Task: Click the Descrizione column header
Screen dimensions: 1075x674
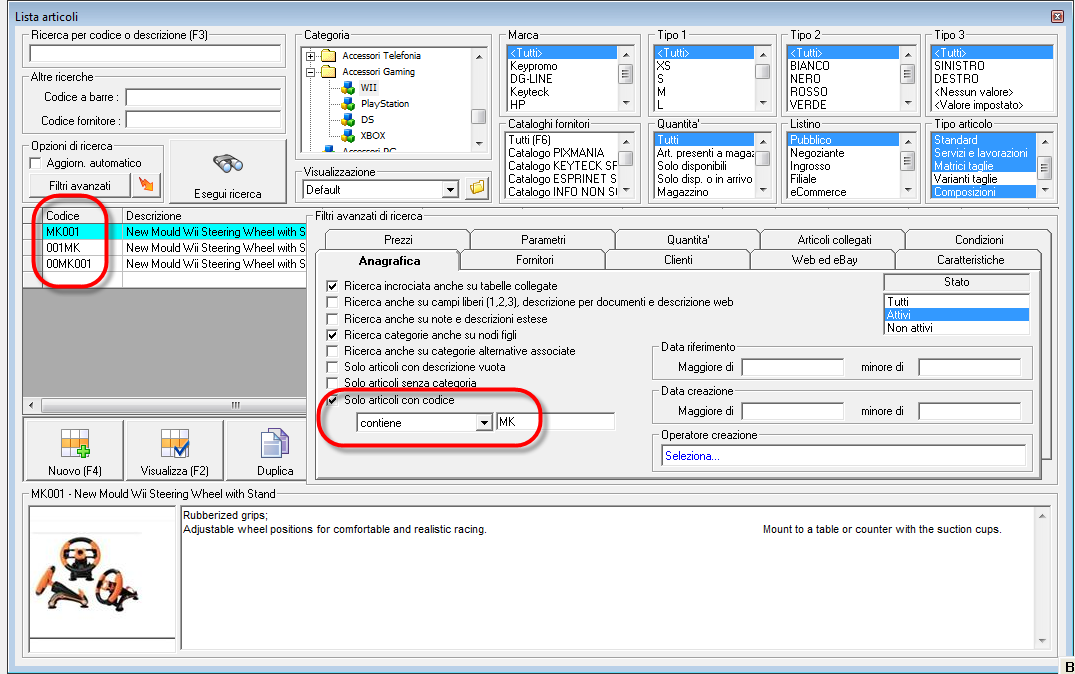Action: point(215,215)
